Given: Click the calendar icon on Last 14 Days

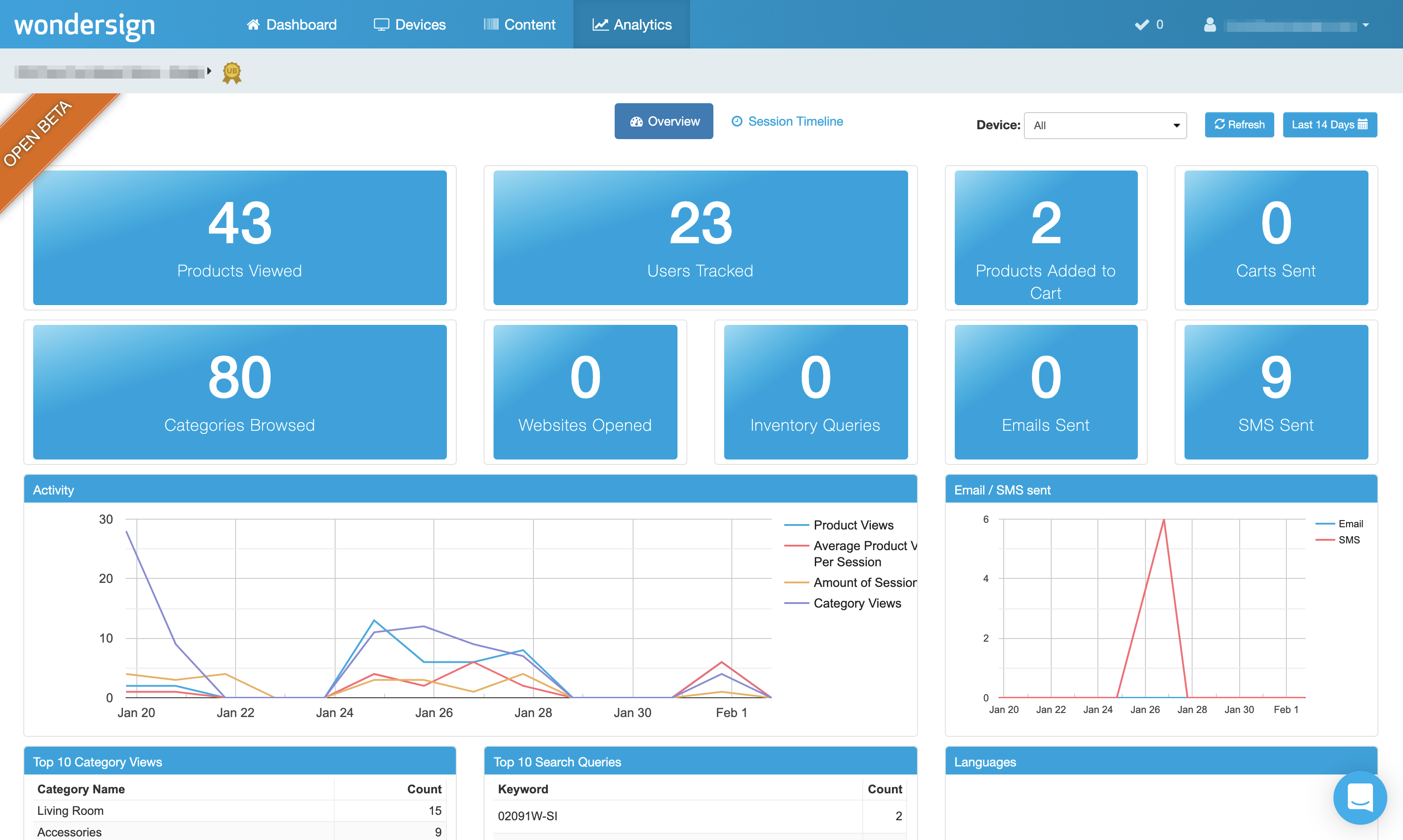Looking at the screenshot, I should (x=1363, y=125).
